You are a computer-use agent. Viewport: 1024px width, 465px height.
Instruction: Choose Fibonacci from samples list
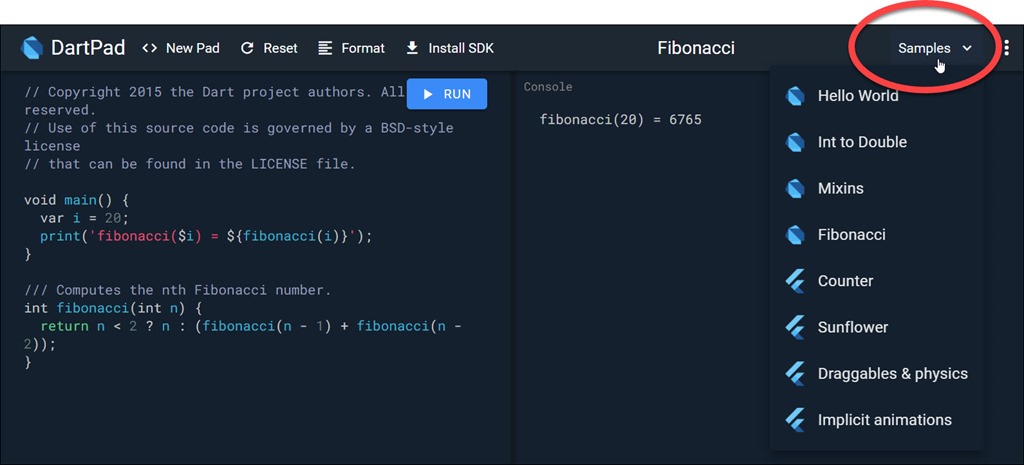[x=876, y=235]
